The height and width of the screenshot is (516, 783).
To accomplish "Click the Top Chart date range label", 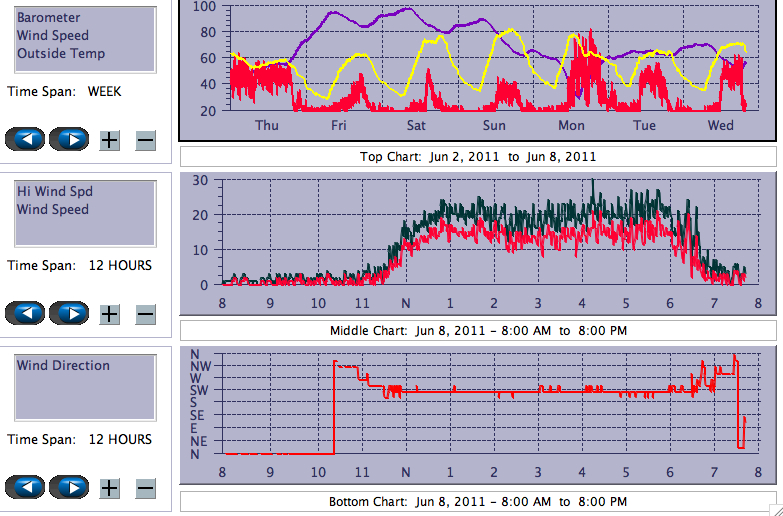I will point(478,157).
